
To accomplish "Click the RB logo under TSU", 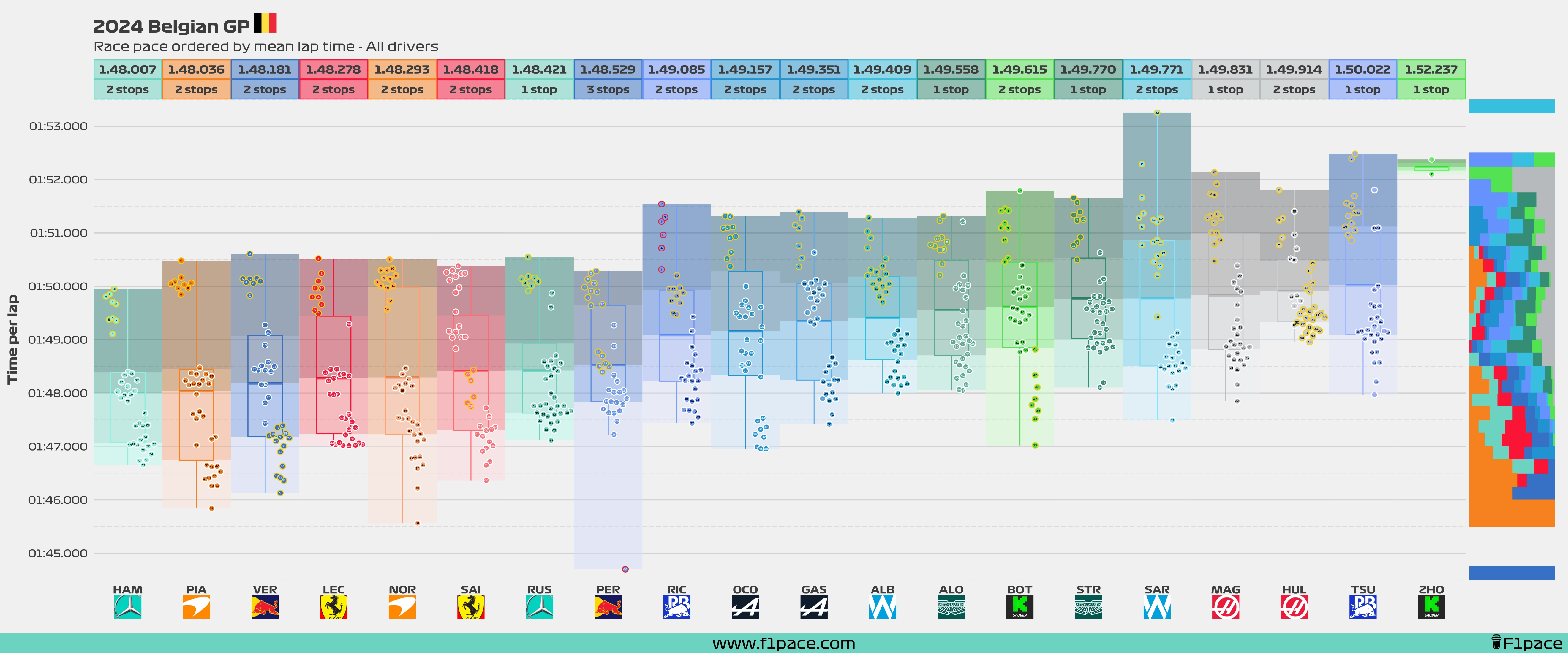I will 1363,607.
